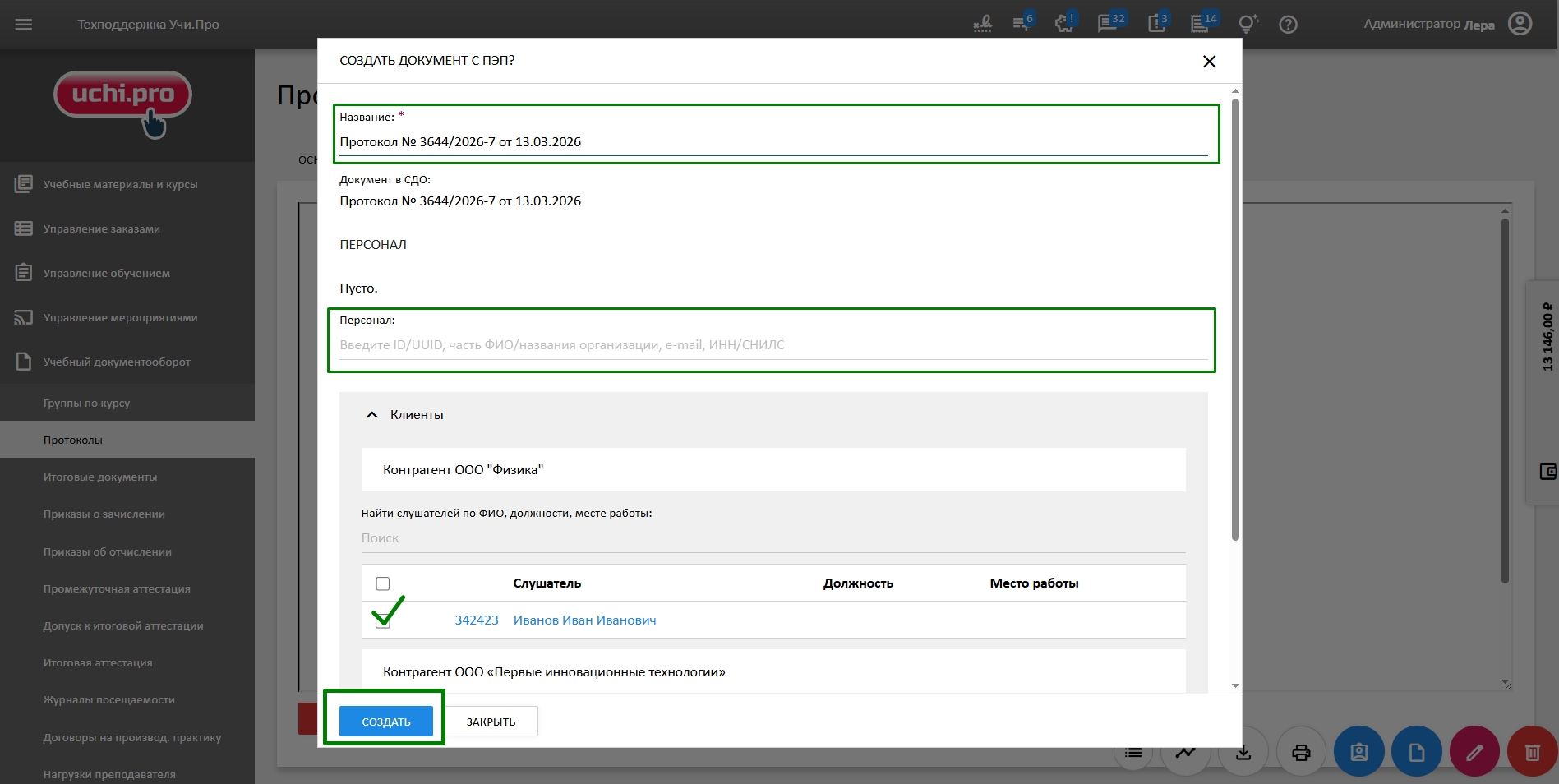Toggle the select-all checkbox in Слушатель header

383,583
